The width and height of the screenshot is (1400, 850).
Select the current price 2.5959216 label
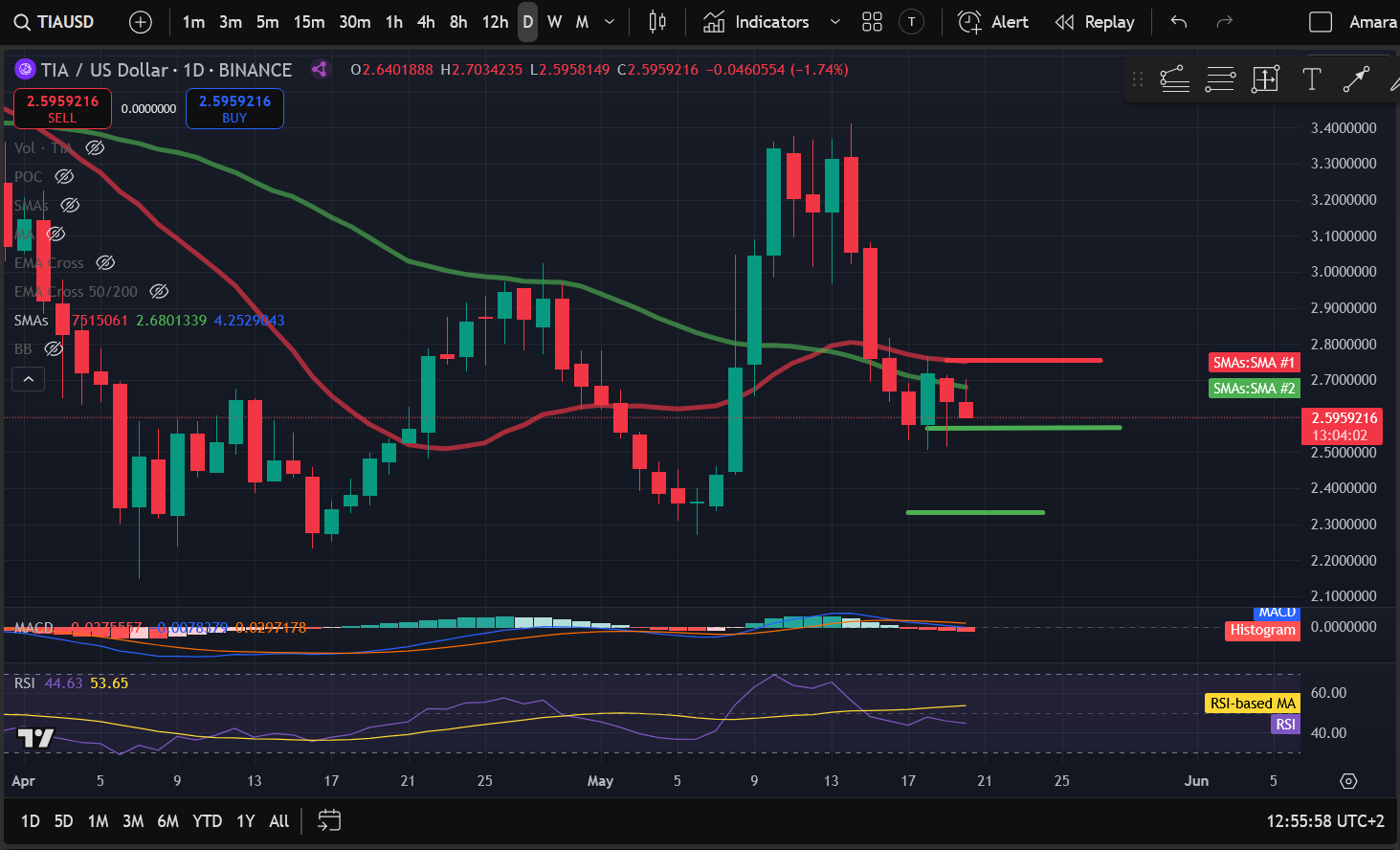[1344, 426]
